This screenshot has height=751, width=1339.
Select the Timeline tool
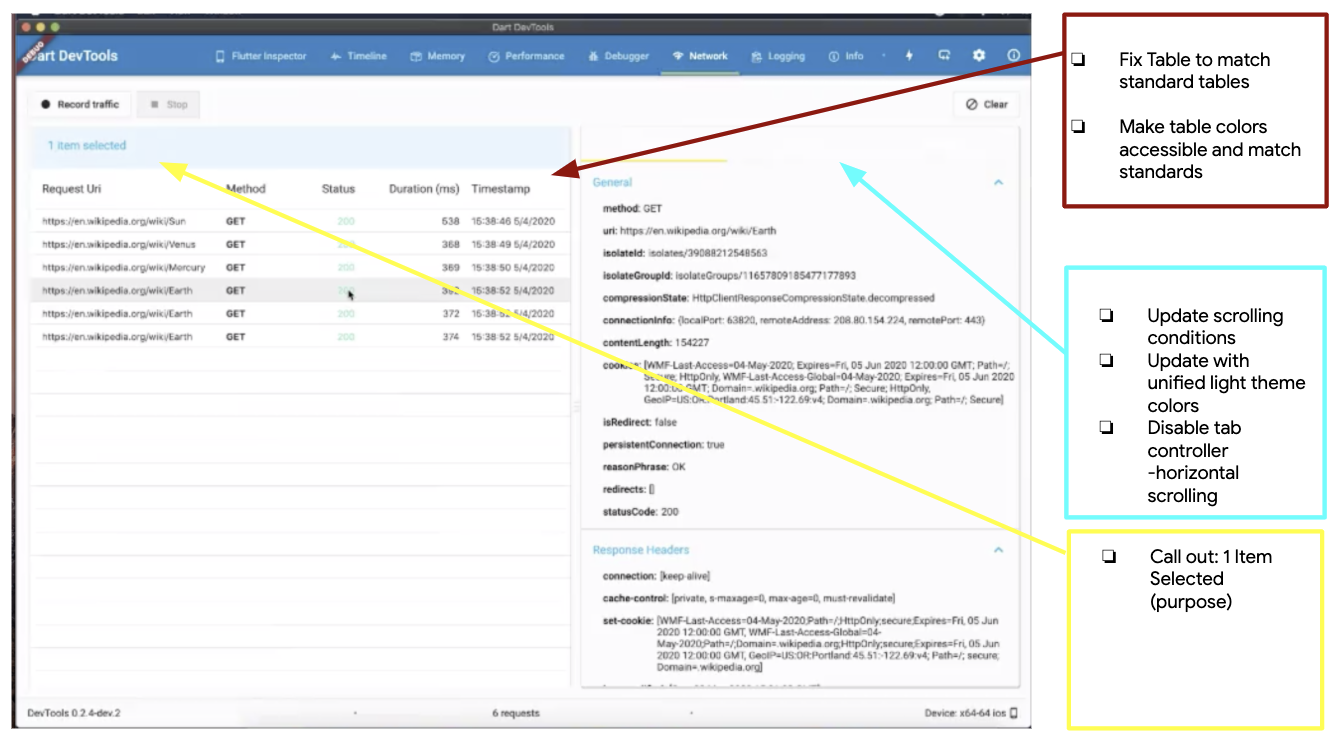[358, 56]
